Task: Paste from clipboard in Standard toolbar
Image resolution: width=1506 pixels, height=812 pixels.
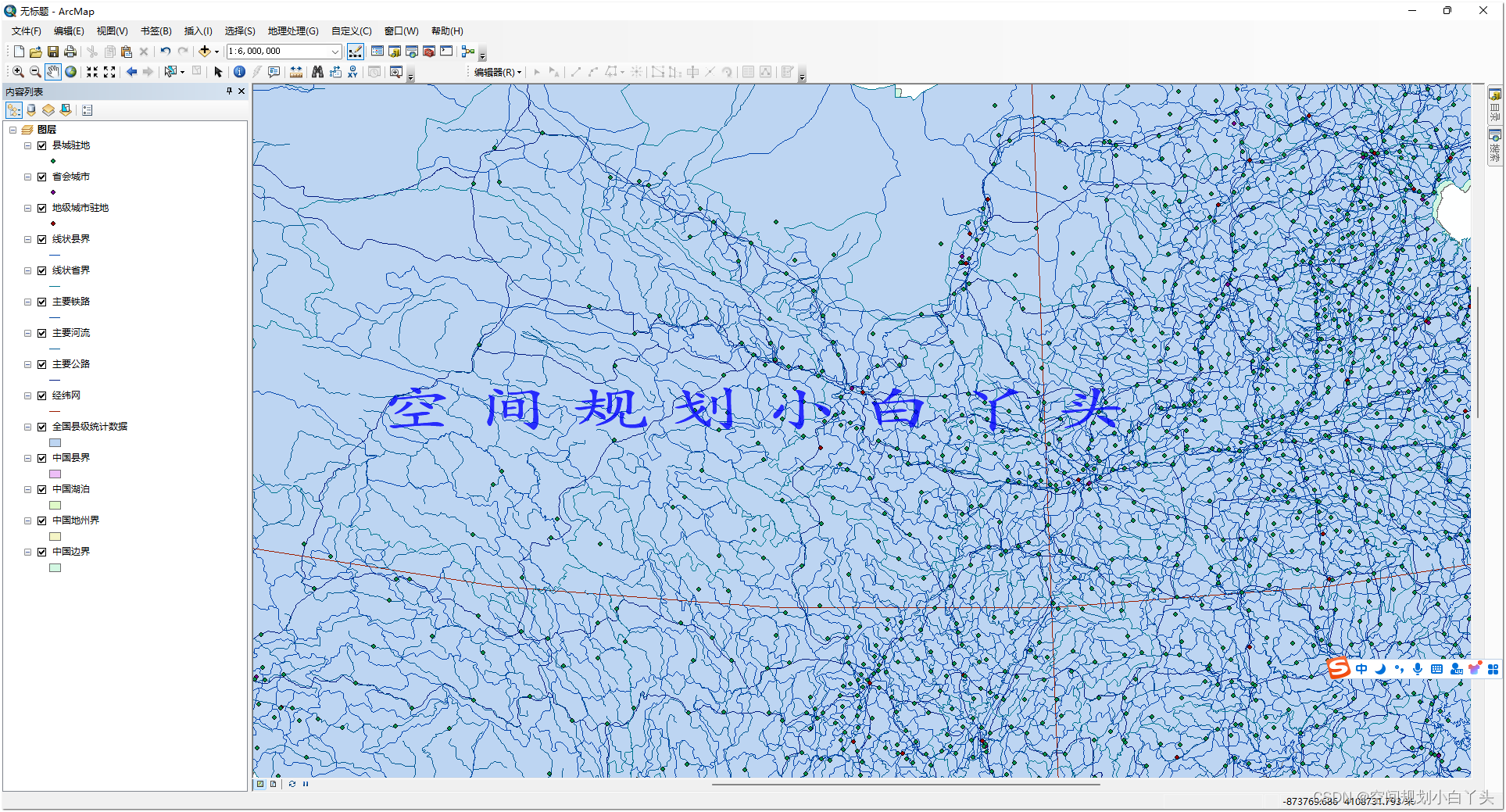Action: (127, 52)
